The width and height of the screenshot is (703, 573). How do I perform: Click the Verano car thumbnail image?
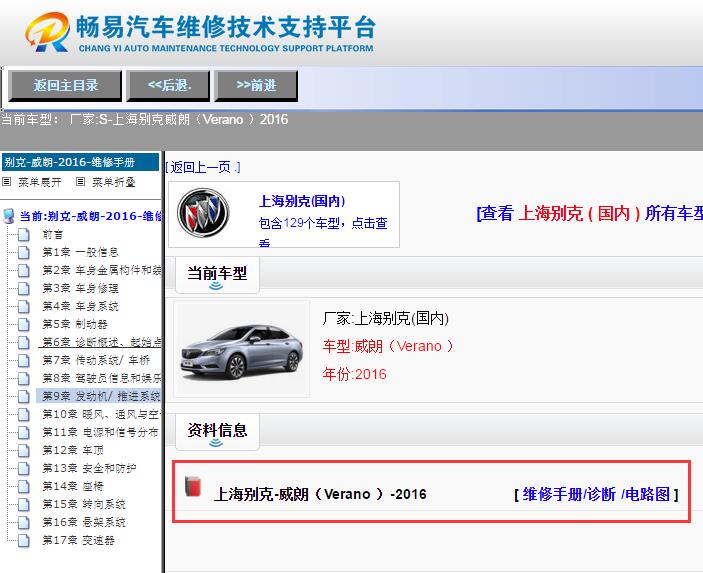click(x=242, y=349)
